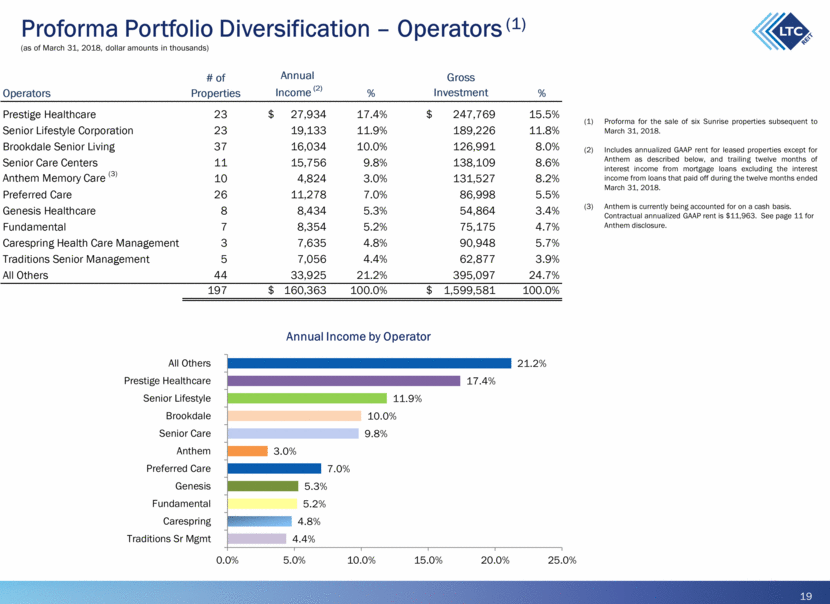Select the olive green Genesis chart bar
This screenshot has height=604, width=830.
263,486
